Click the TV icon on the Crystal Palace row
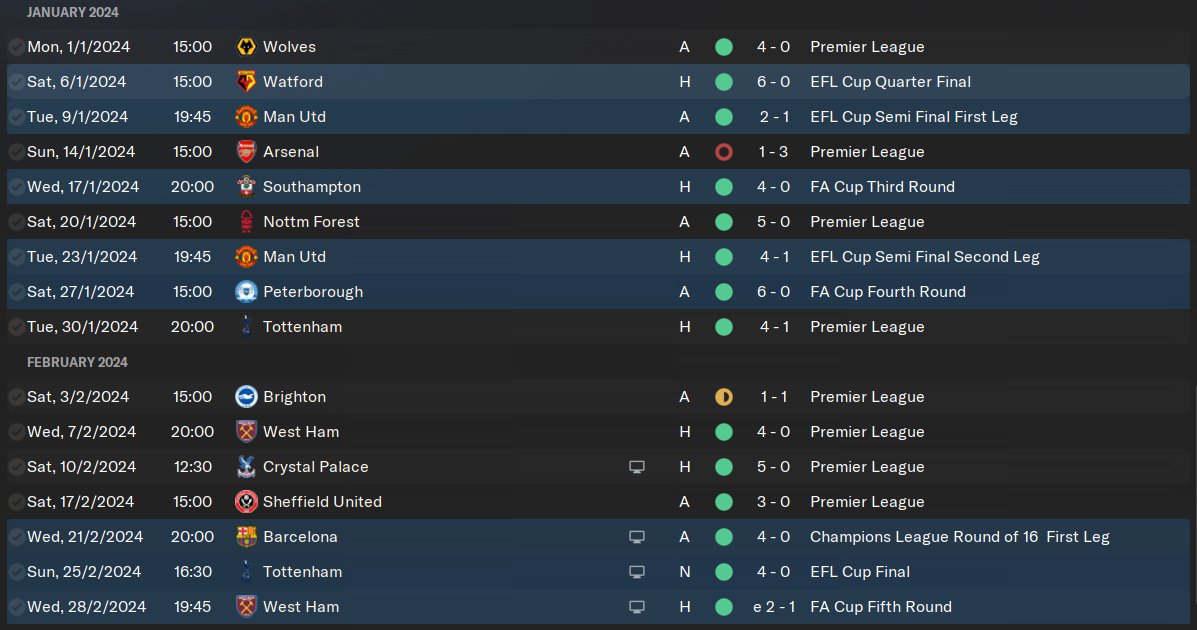 tap(636, 467)
